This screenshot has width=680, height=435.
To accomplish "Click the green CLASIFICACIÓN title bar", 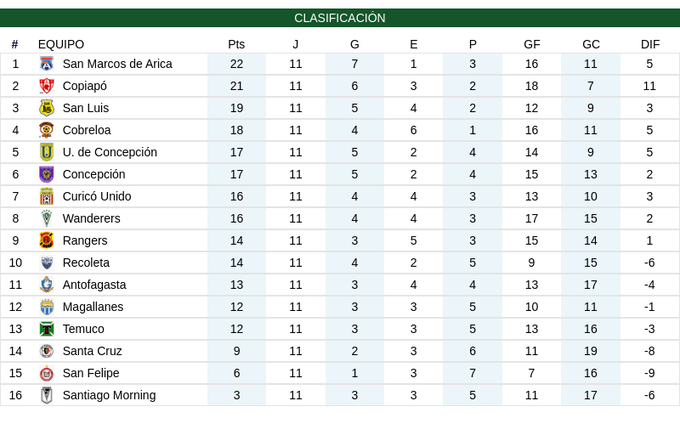I will [x=340, y=18].
